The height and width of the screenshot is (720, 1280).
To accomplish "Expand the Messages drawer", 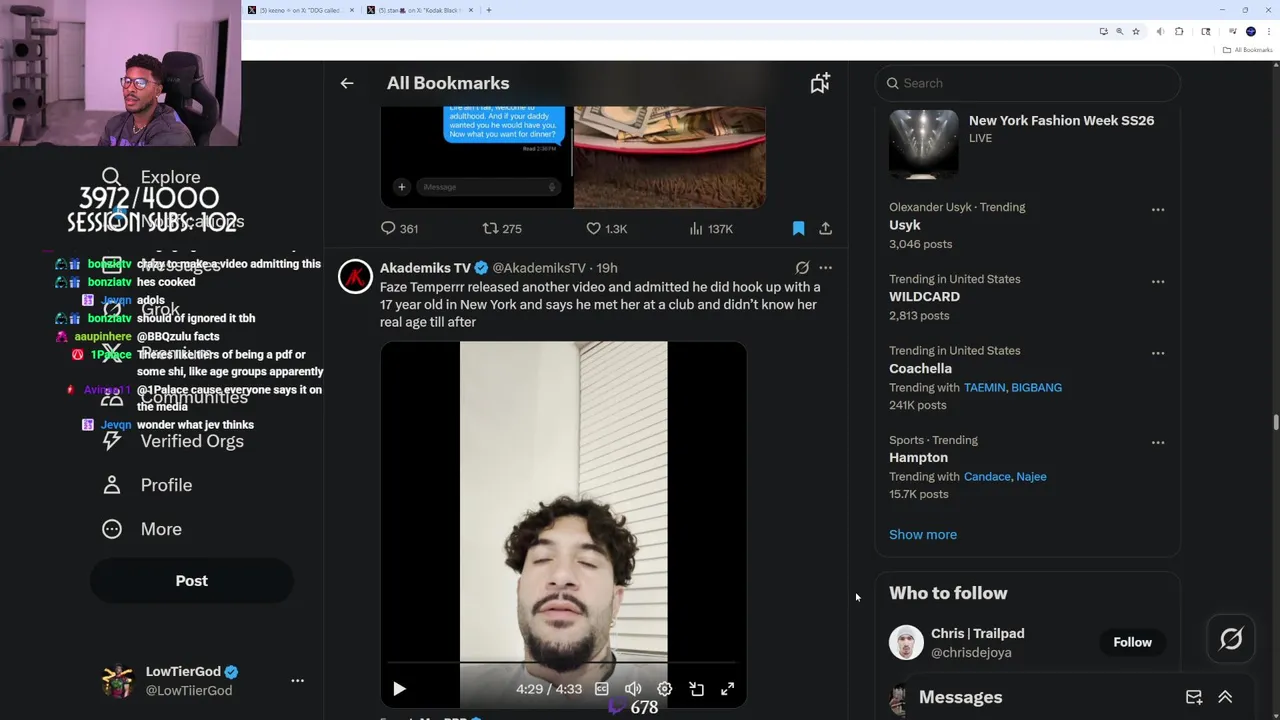I will tap(1225, 697).
